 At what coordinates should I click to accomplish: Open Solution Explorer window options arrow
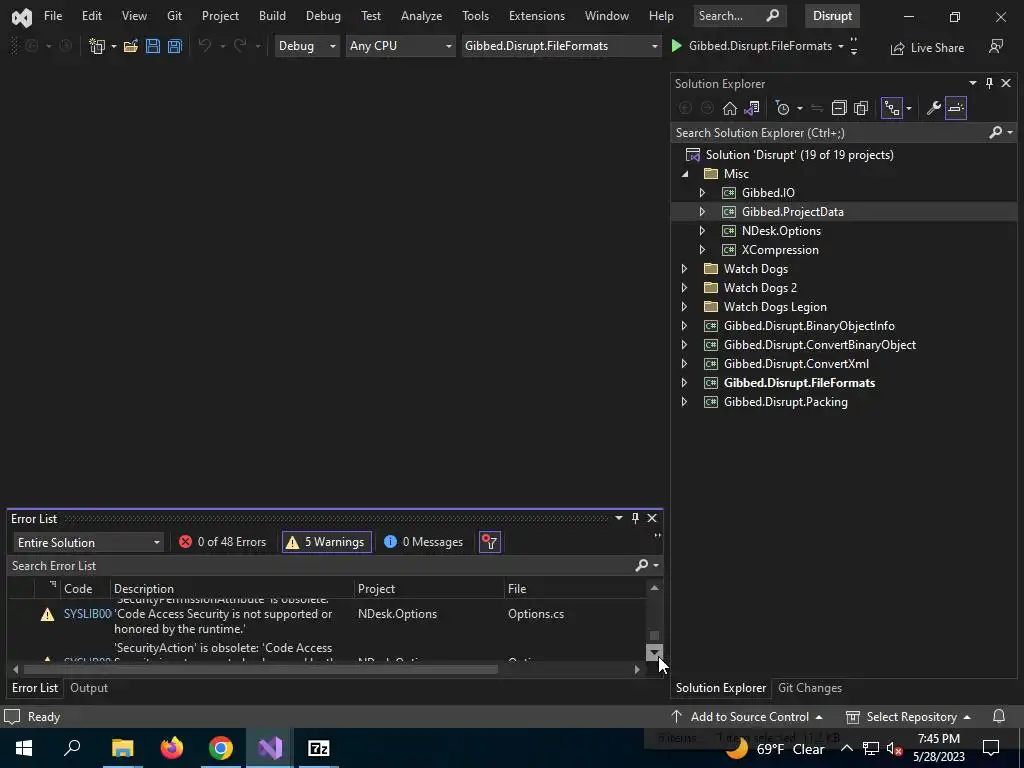pyautogui.click(x=972, y=83)
